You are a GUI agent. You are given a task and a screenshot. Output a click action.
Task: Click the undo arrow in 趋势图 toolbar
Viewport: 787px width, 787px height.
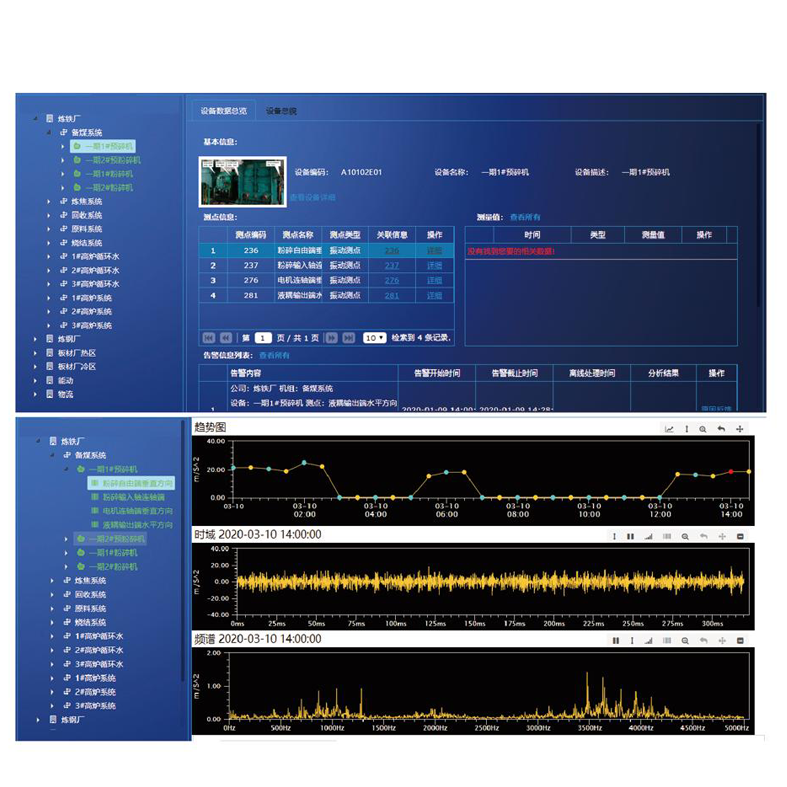click(721, 428)
